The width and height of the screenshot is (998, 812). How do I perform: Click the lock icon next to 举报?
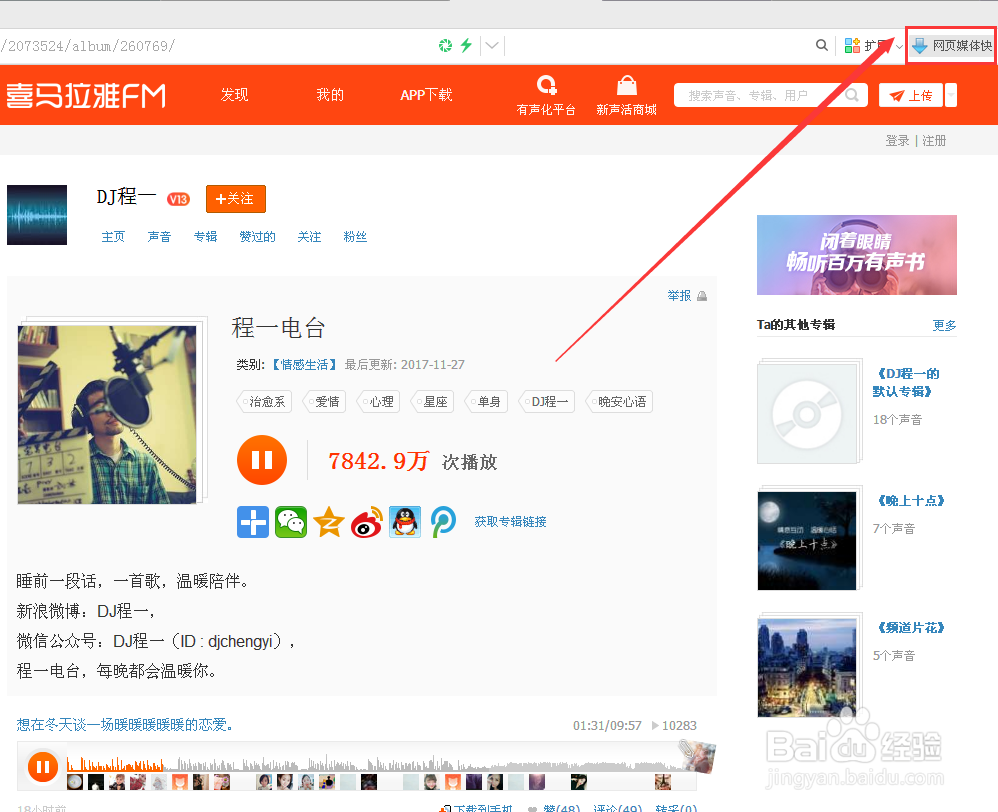(x=703, y=295)
